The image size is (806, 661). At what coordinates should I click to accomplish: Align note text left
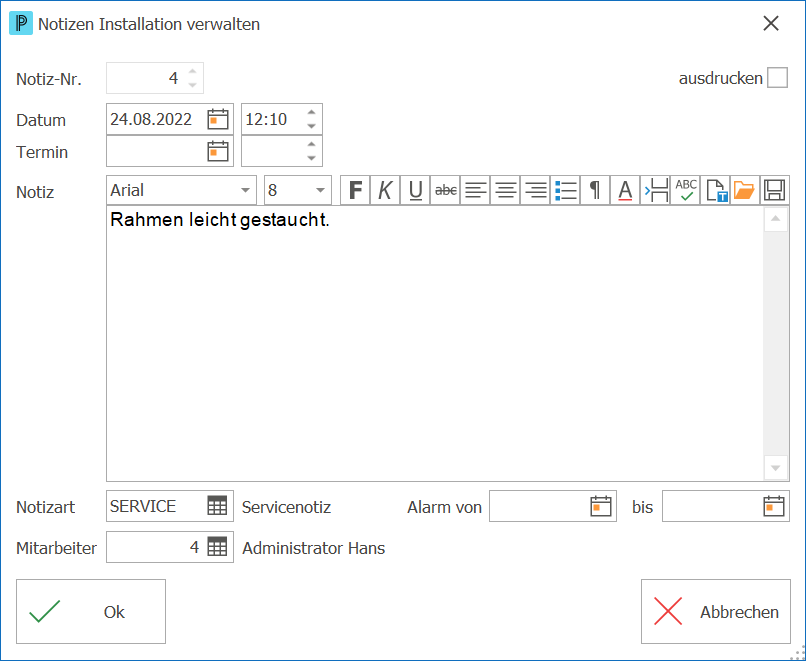[475, 190]
